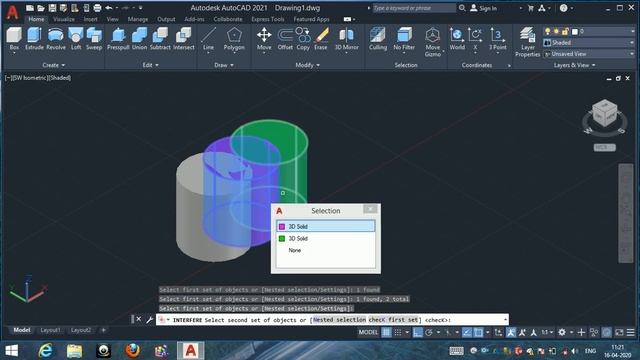640x360 pixels.
Task: Open the Unsaved View dropdown
Action: 589,54
